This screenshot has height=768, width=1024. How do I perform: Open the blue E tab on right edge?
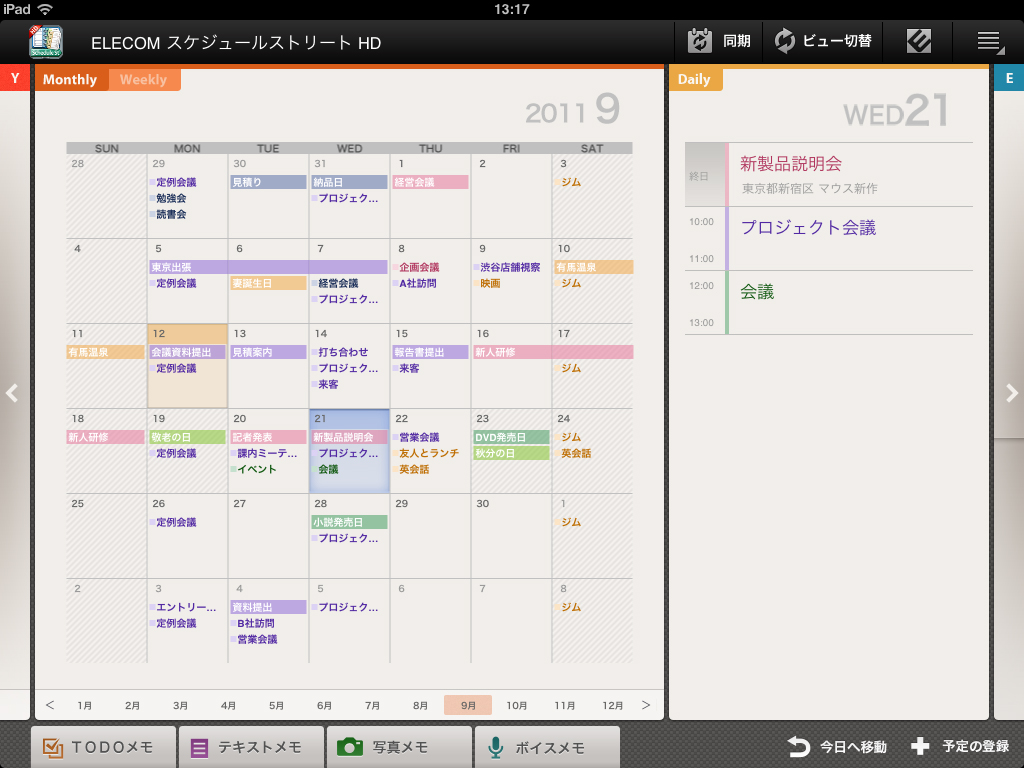point(1009,78)
